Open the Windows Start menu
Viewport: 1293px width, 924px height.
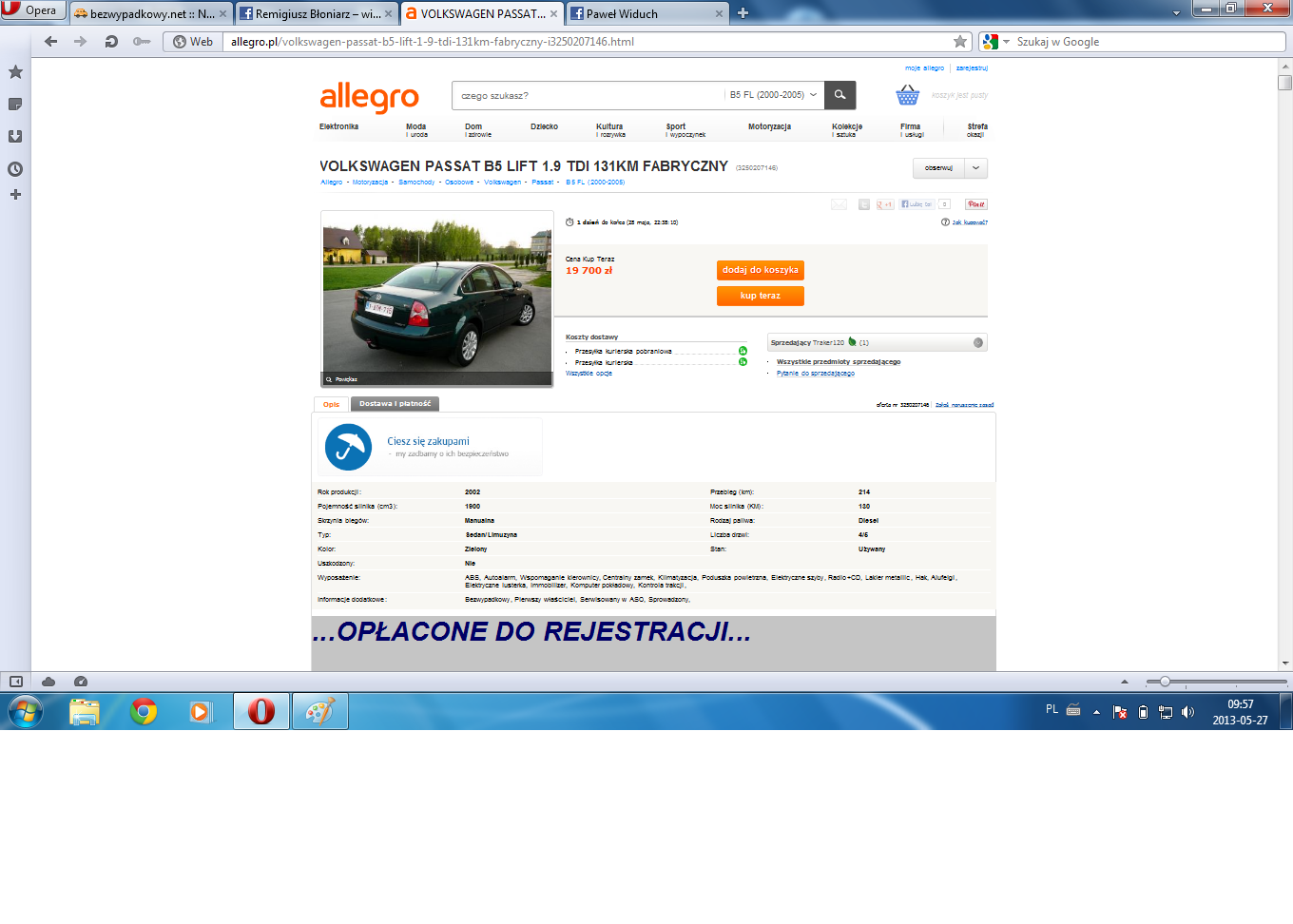(x=26, y=711)
